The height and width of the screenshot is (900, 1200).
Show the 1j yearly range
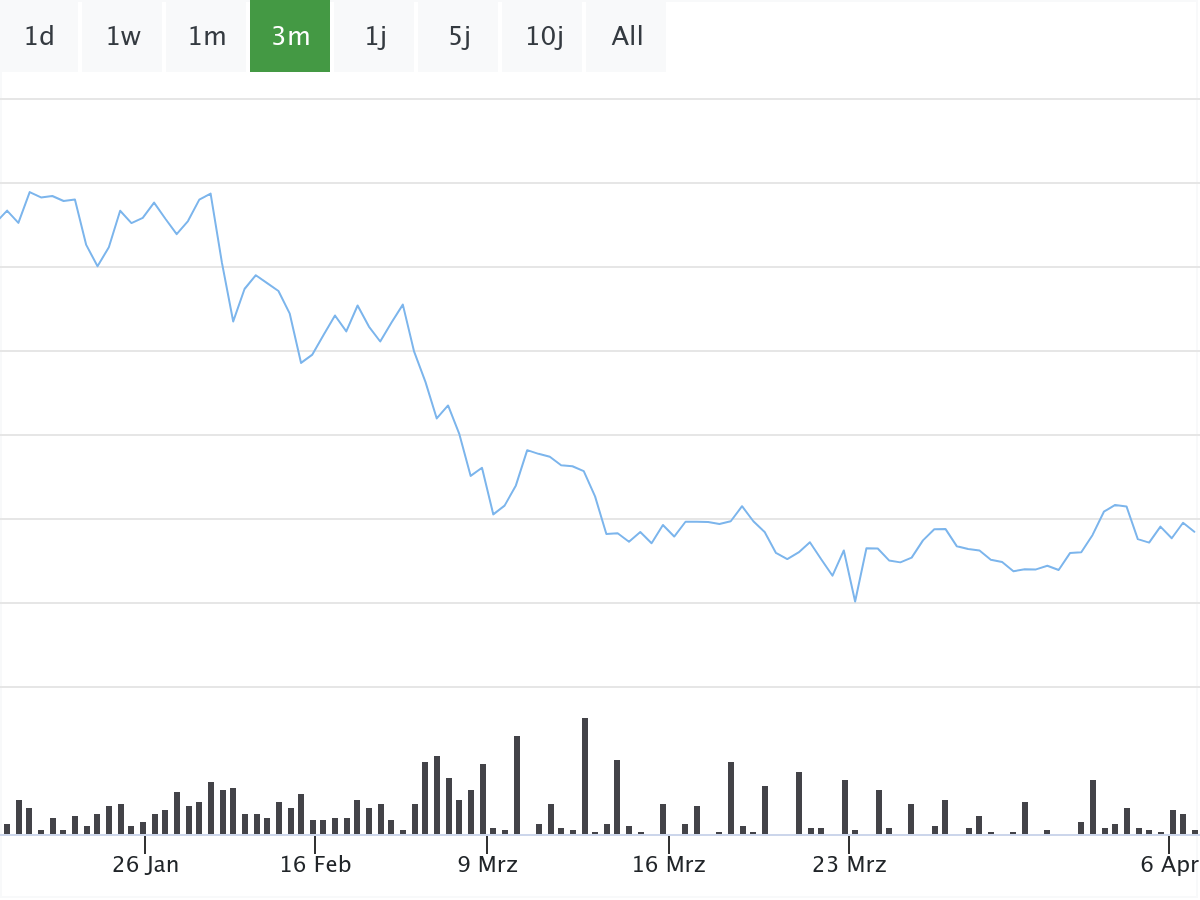pos(375,37)
